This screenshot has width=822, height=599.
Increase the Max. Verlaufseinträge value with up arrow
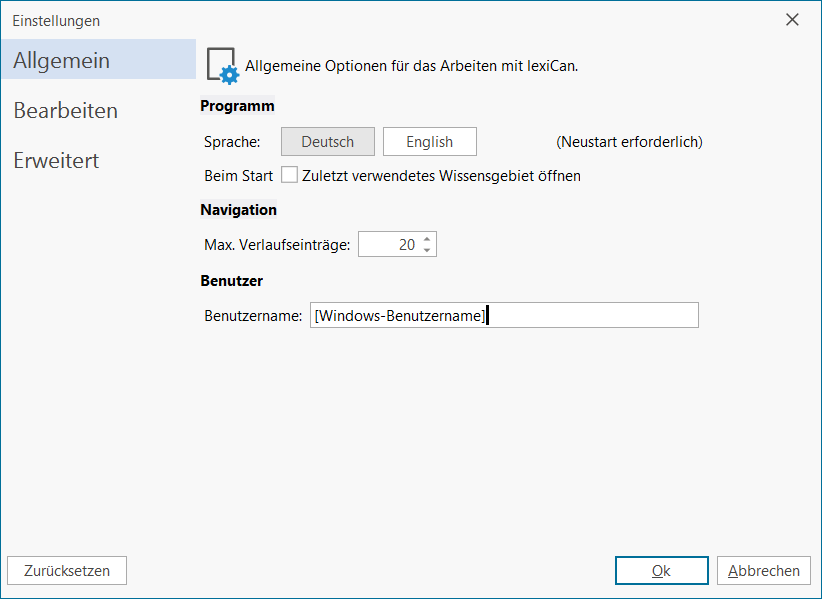(427, 239)
